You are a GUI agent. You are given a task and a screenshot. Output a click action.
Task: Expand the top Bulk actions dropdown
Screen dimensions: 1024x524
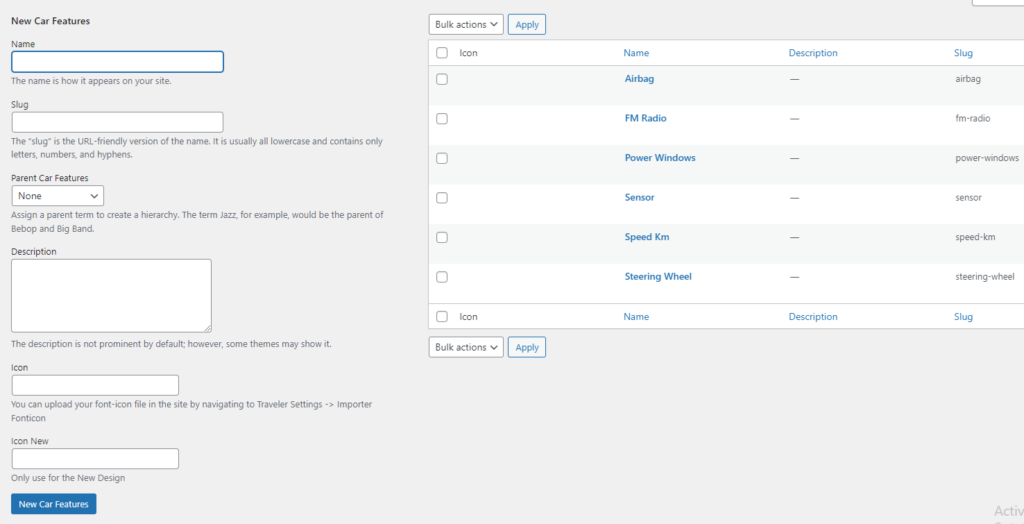click(x=466, y=25)
